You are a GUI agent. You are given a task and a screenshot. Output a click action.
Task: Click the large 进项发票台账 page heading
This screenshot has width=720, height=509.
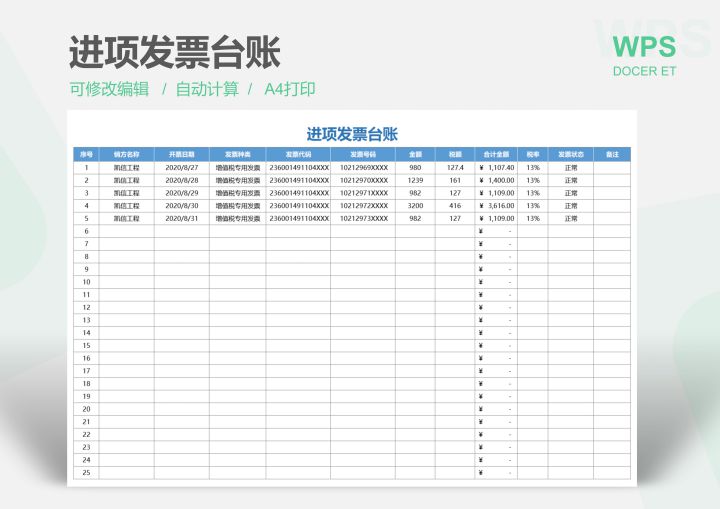174,50
